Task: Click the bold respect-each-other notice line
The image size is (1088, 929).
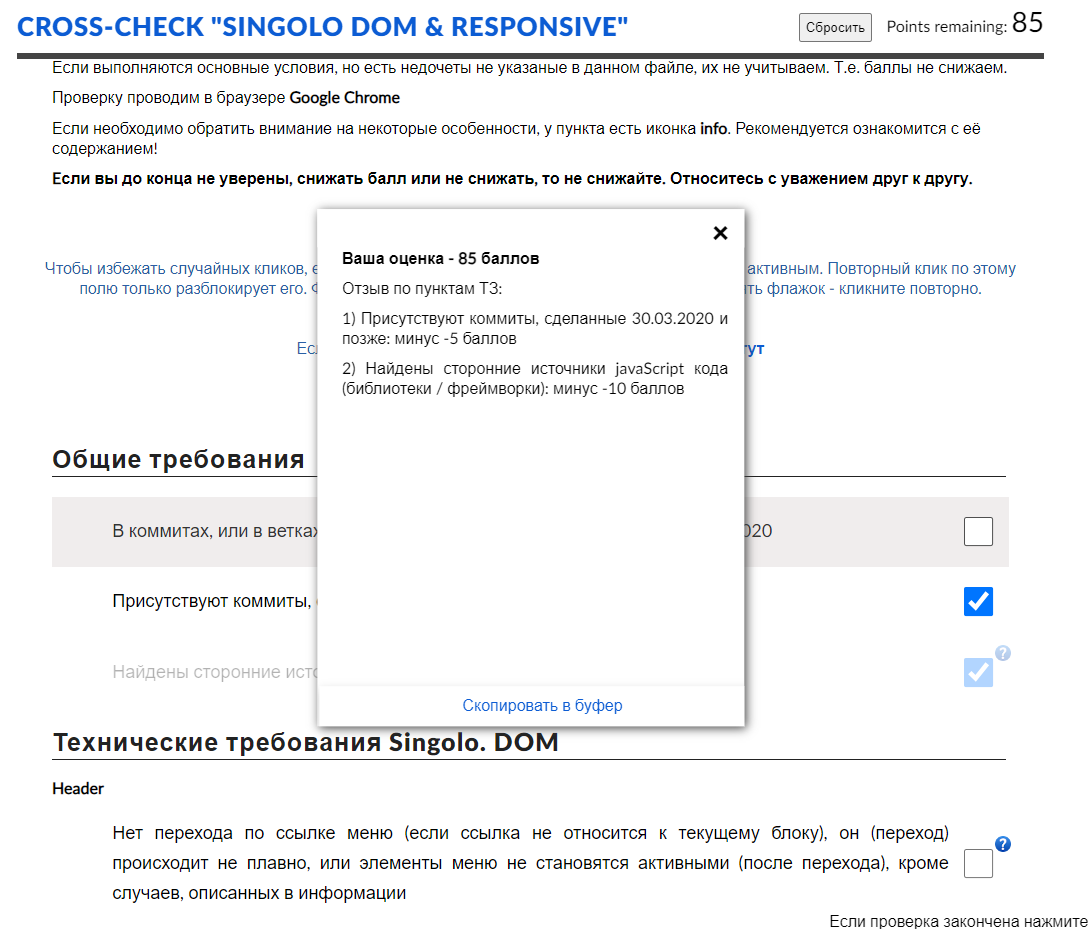Action: tap(512, 179)
